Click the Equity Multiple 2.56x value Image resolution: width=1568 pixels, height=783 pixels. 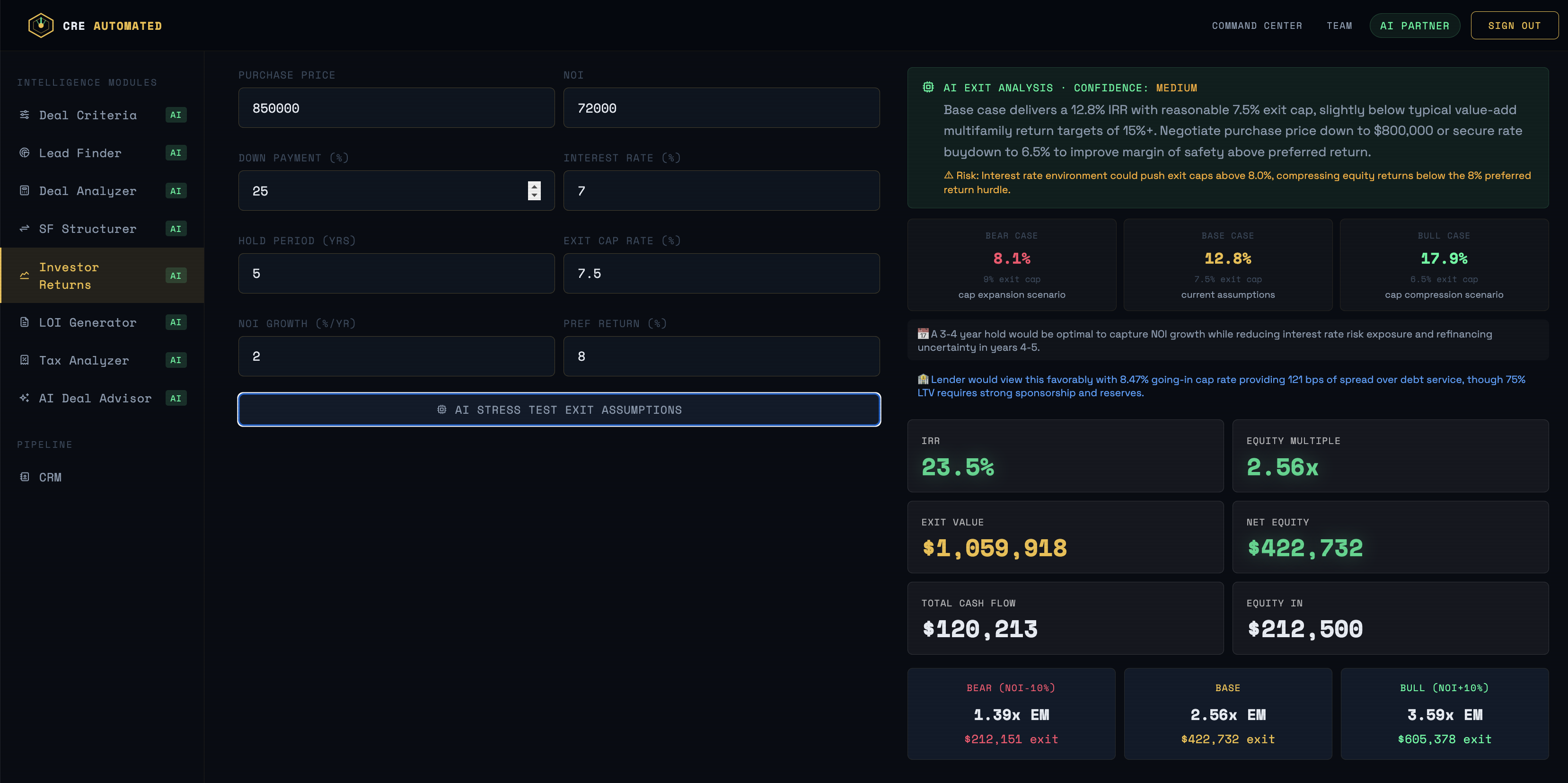(x=1282, y=467)
